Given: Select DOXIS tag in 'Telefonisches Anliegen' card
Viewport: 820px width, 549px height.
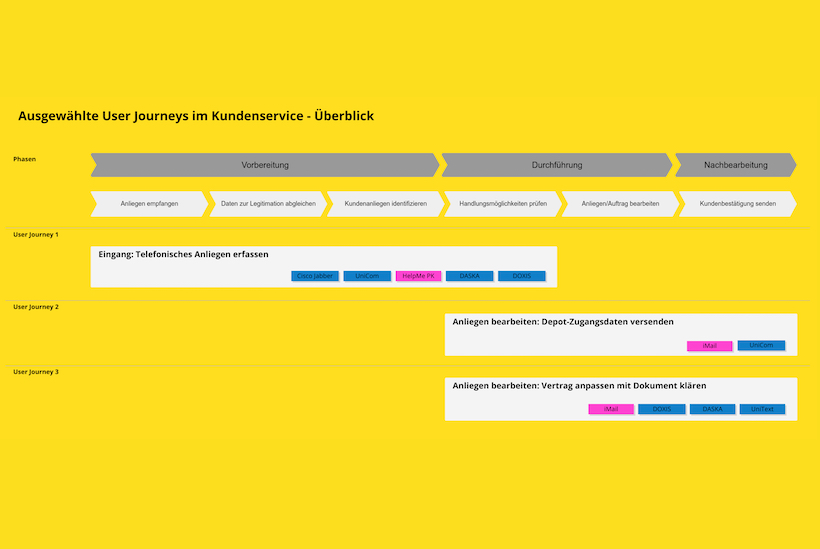Looking at the screenshot, I should (x=522, y=276).
